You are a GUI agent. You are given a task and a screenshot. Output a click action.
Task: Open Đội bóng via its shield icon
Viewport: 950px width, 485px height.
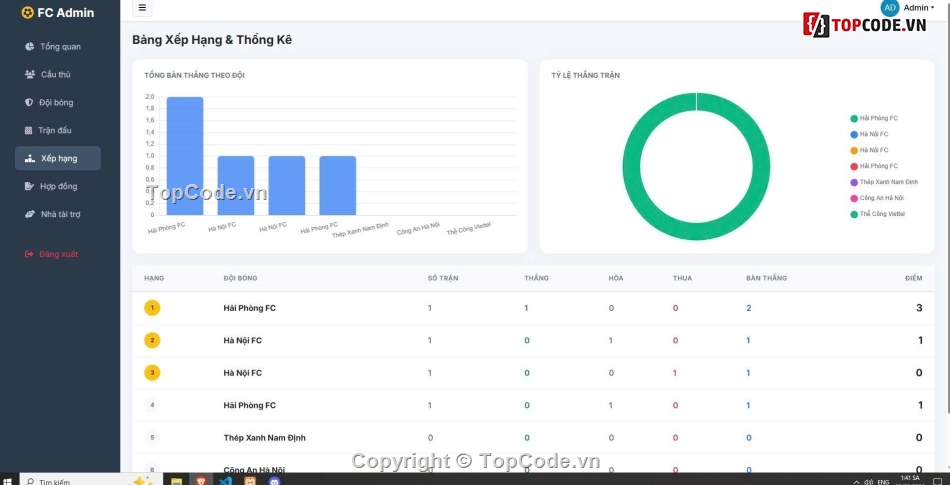[x=28, y=102]
